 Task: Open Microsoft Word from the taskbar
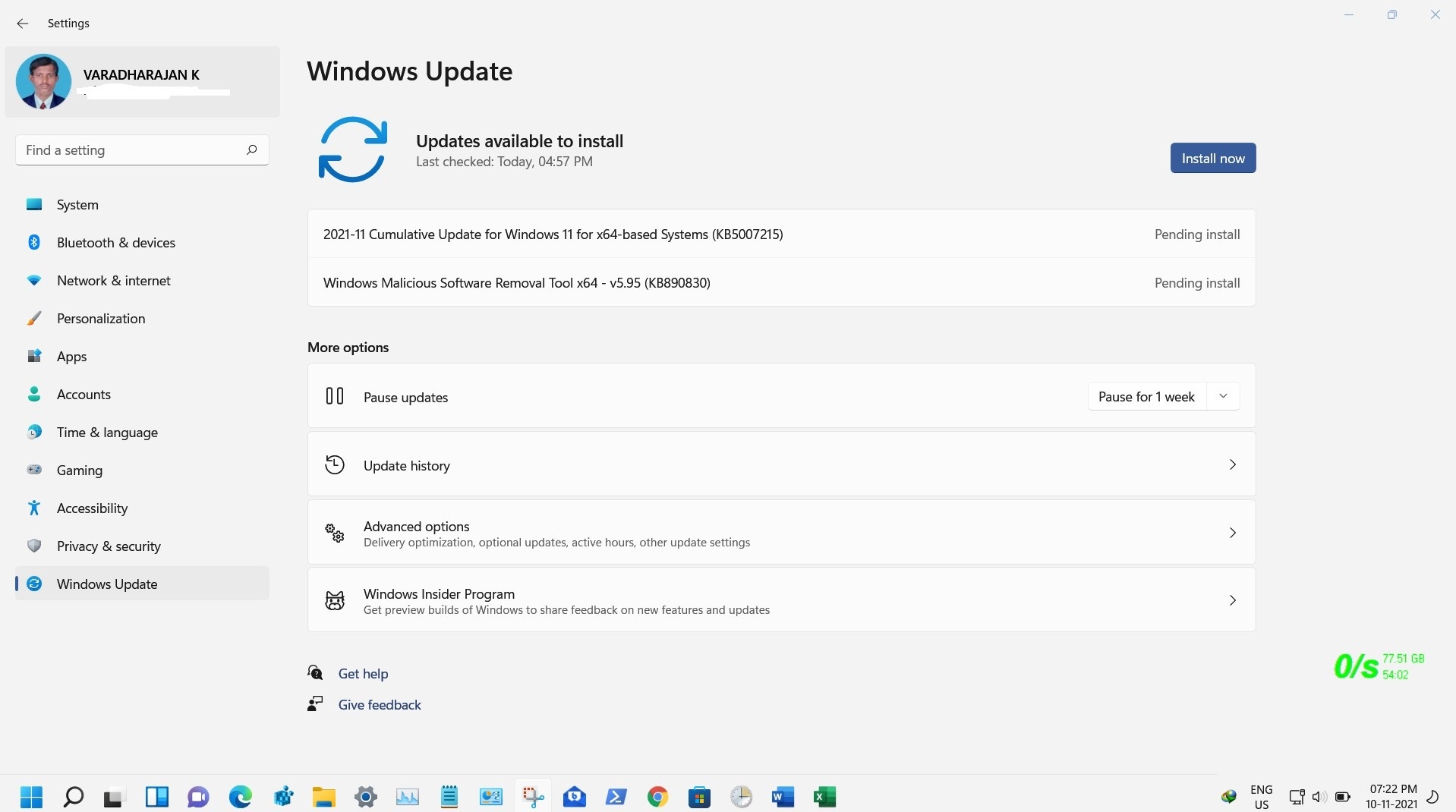point(783,797)
